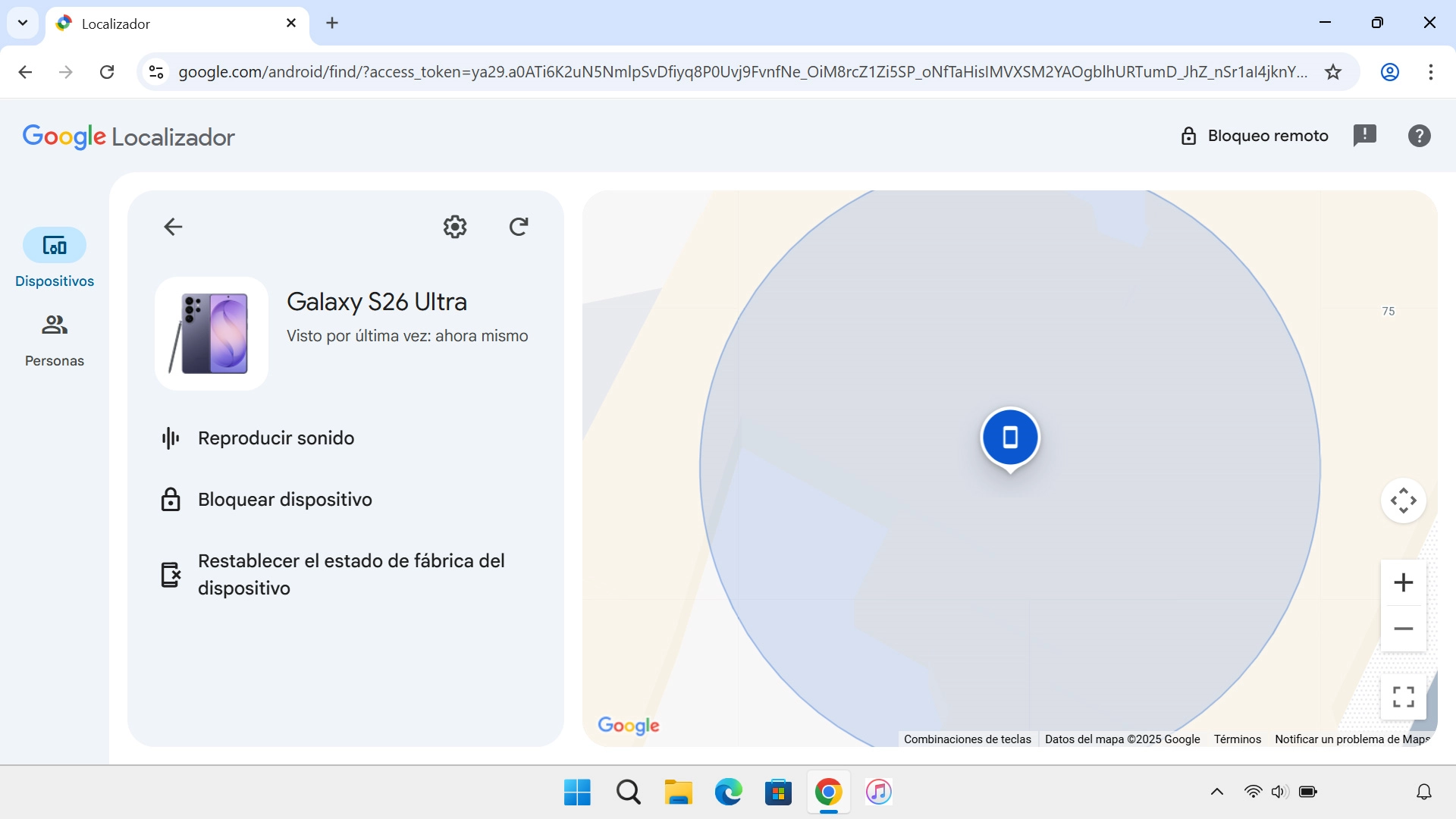This screenshot has height=819, width=1456.
Task: Open the device settings gear
Action: tap(454, 226)
